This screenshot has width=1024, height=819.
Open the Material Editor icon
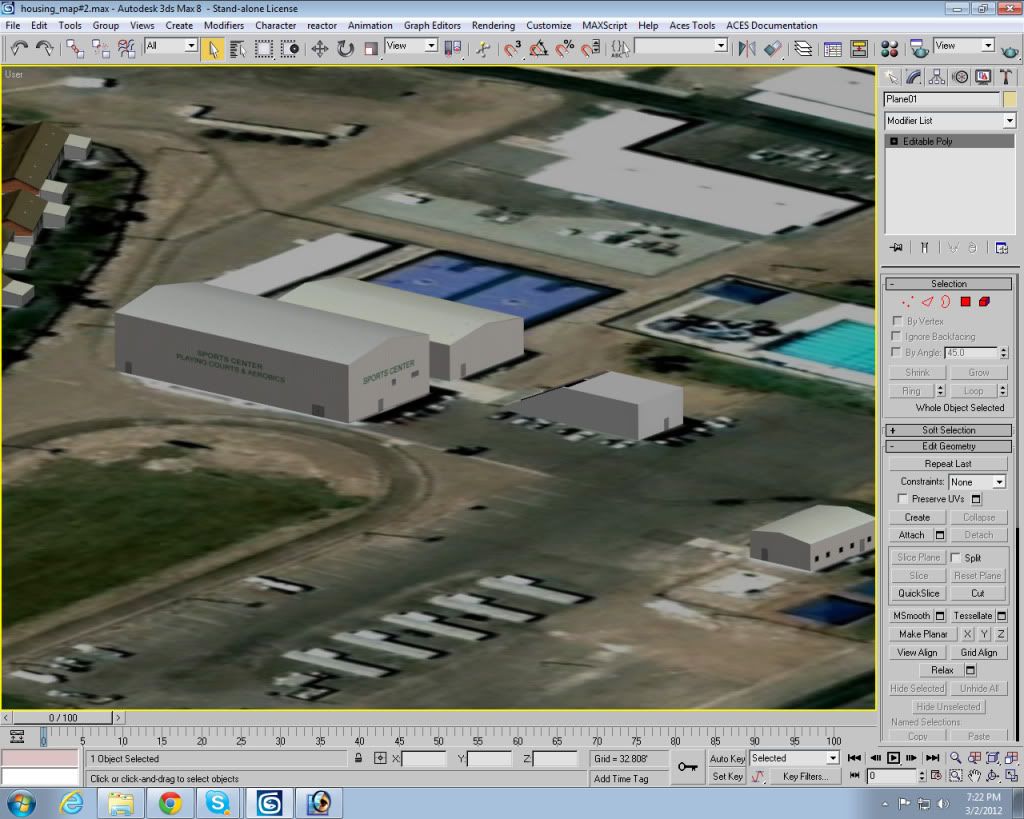coord(889,47)
